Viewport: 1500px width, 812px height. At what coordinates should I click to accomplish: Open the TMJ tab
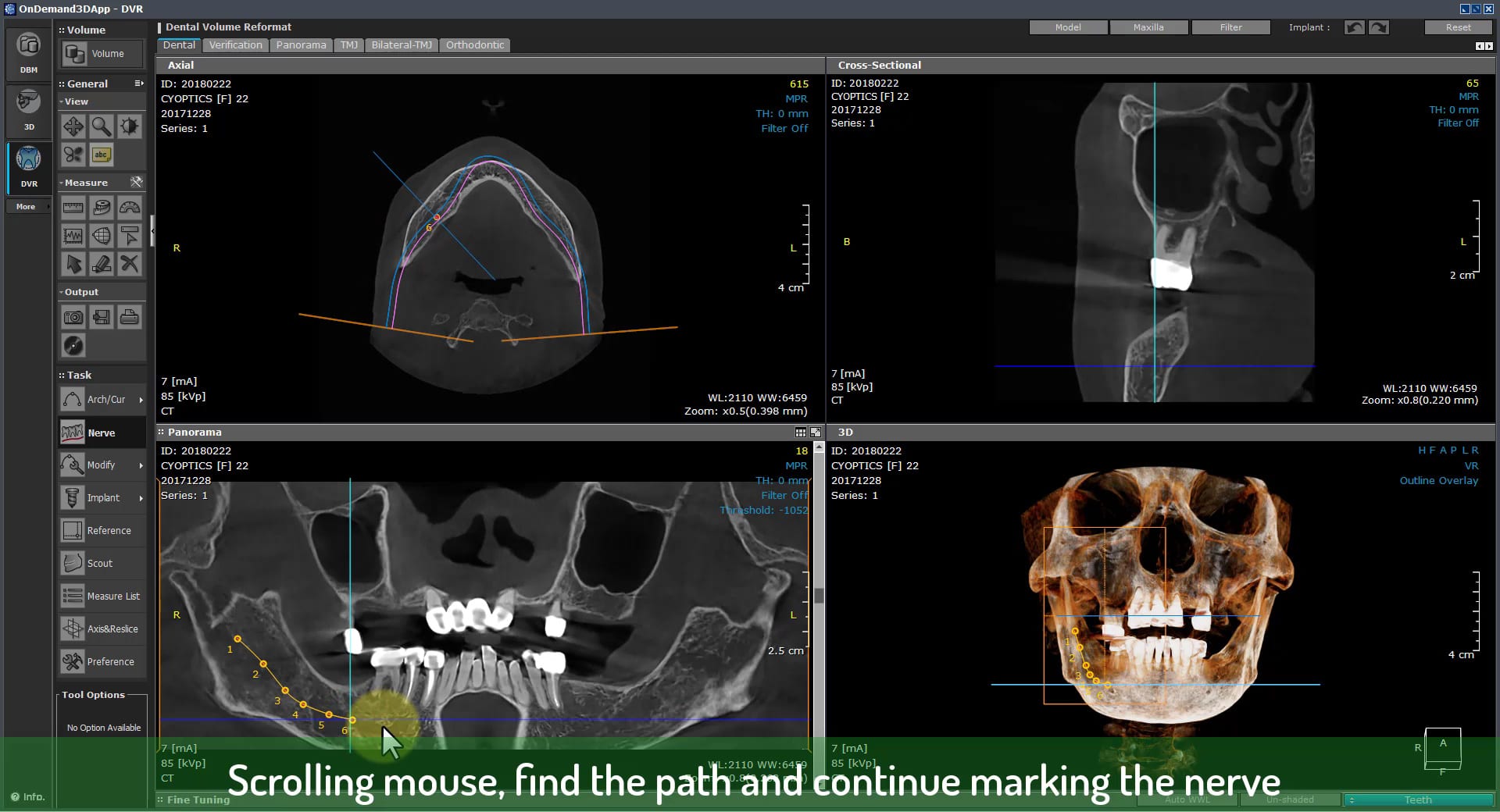(348, 45)
